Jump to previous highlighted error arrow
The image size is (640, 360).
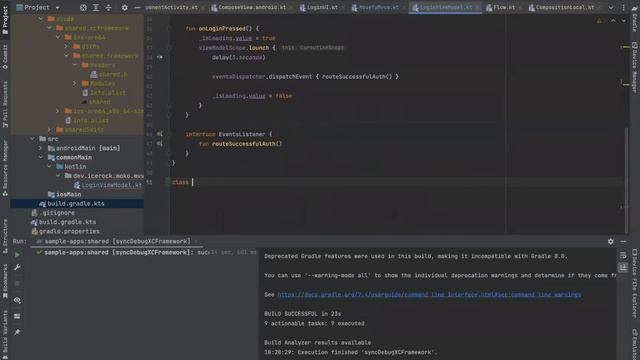613,20
